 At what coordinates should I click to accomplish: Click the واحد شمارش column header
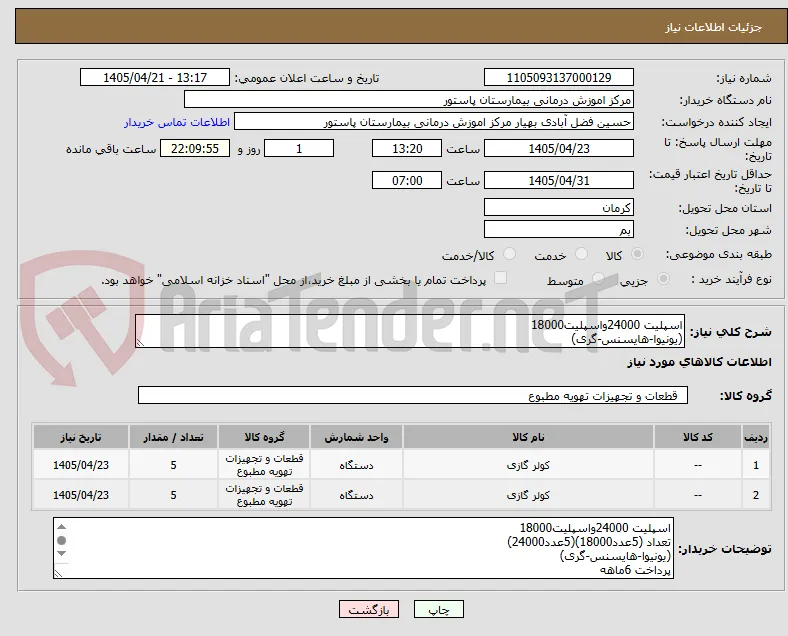[x=356, y=437]
